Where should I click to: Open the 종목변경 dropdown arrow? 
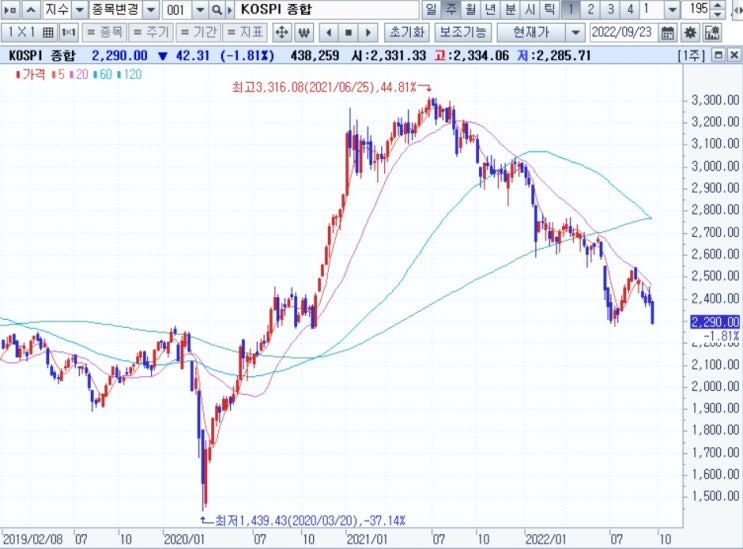tap(151, 9)
